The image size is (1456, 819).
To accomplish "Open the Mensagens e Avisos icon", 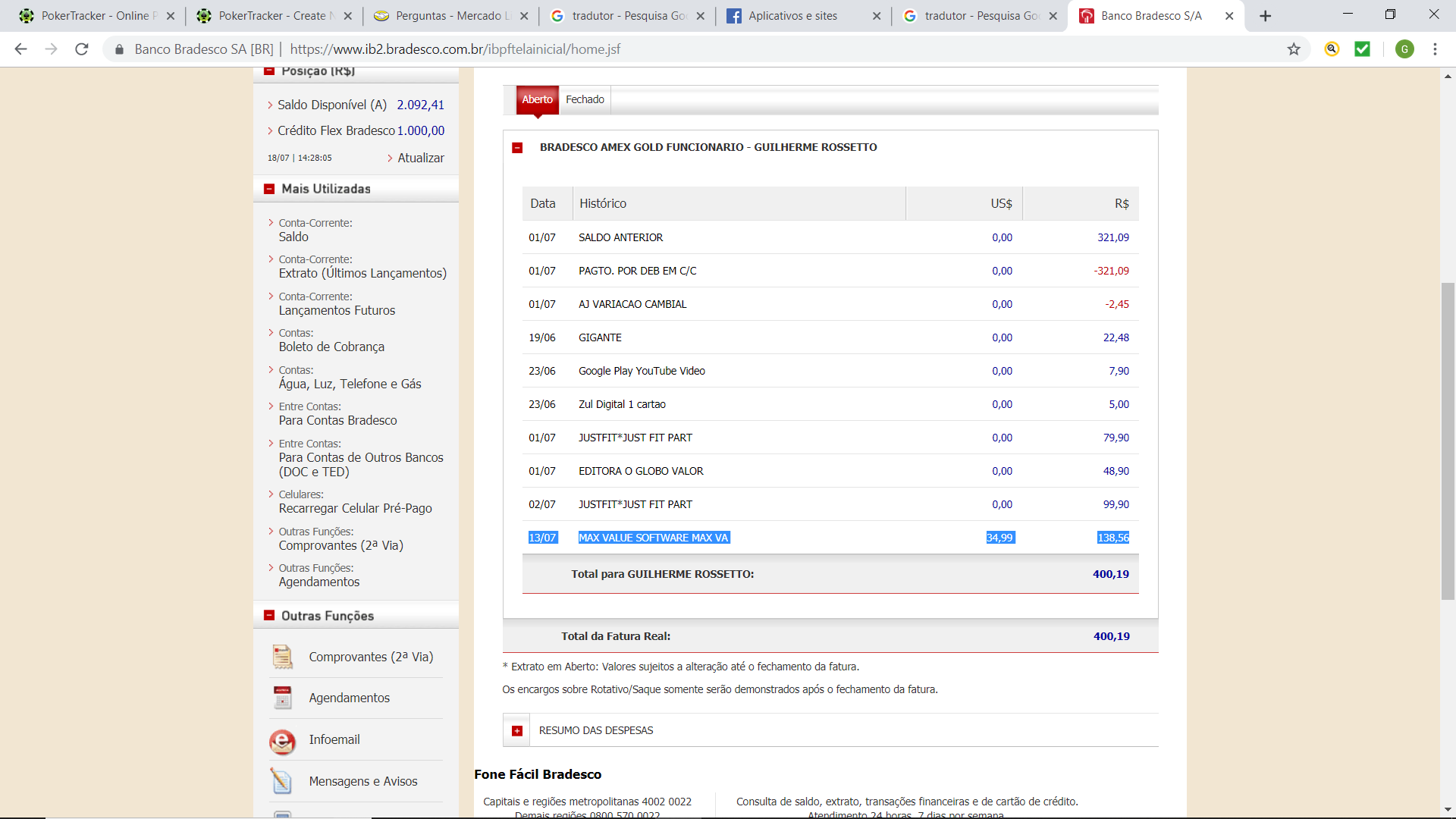I will click(x=281, y=781).
